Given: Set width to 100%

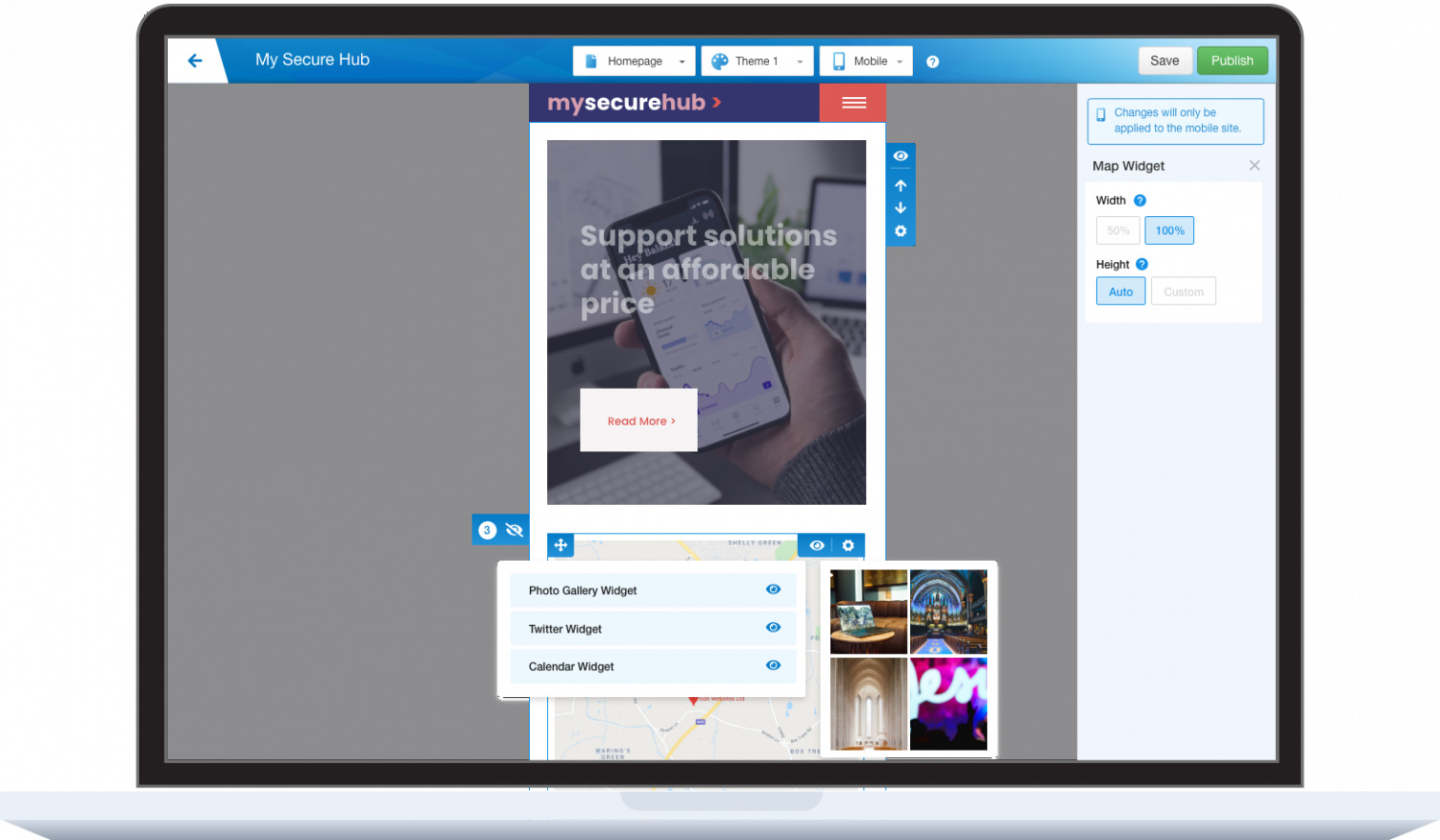Looking at the screenshot, I should click(x=1169, y=230).
